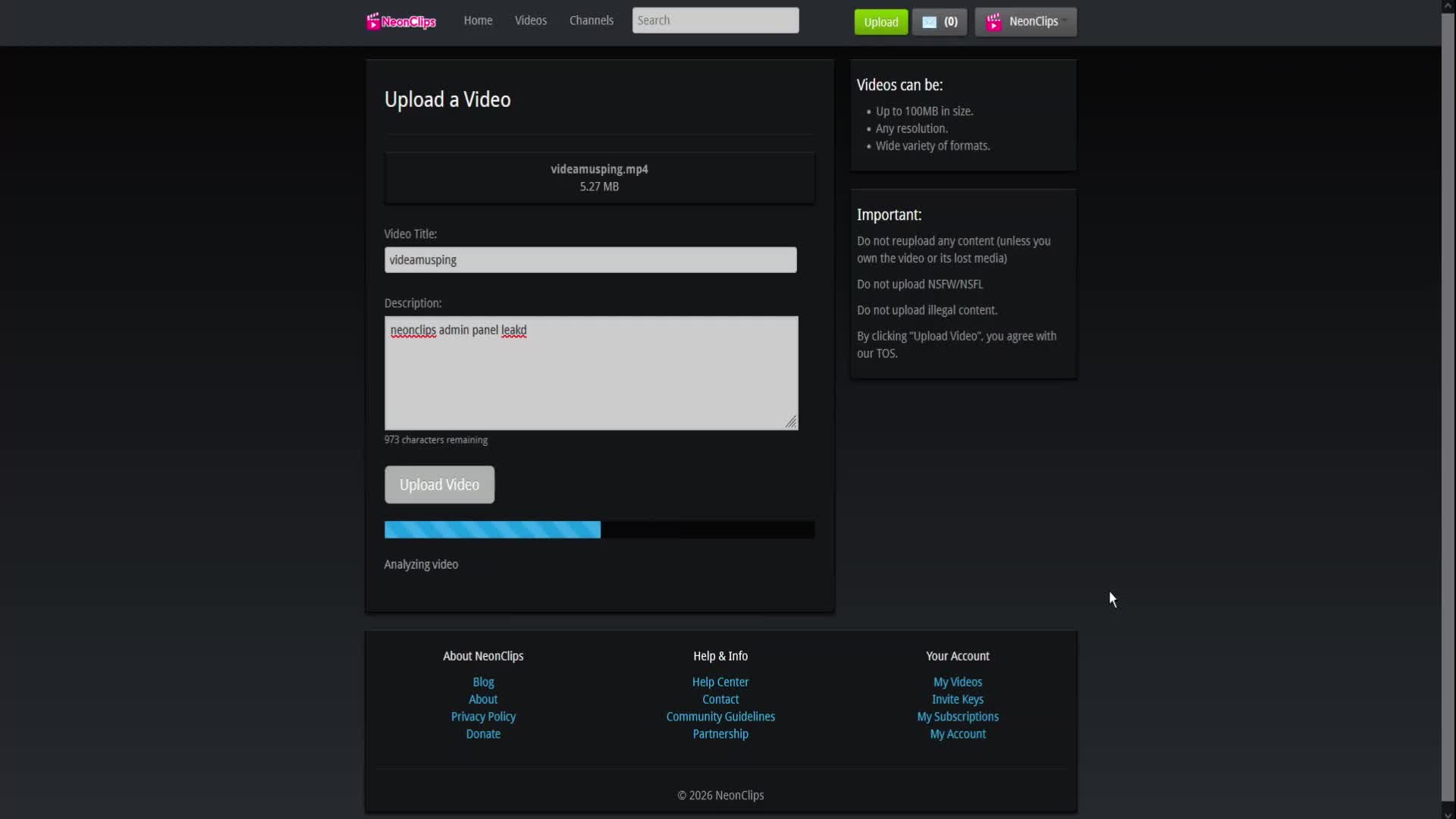Switch to the Videos page
Image resolution: width=1456 pixels, height=819 pixels.
point(530,20)
